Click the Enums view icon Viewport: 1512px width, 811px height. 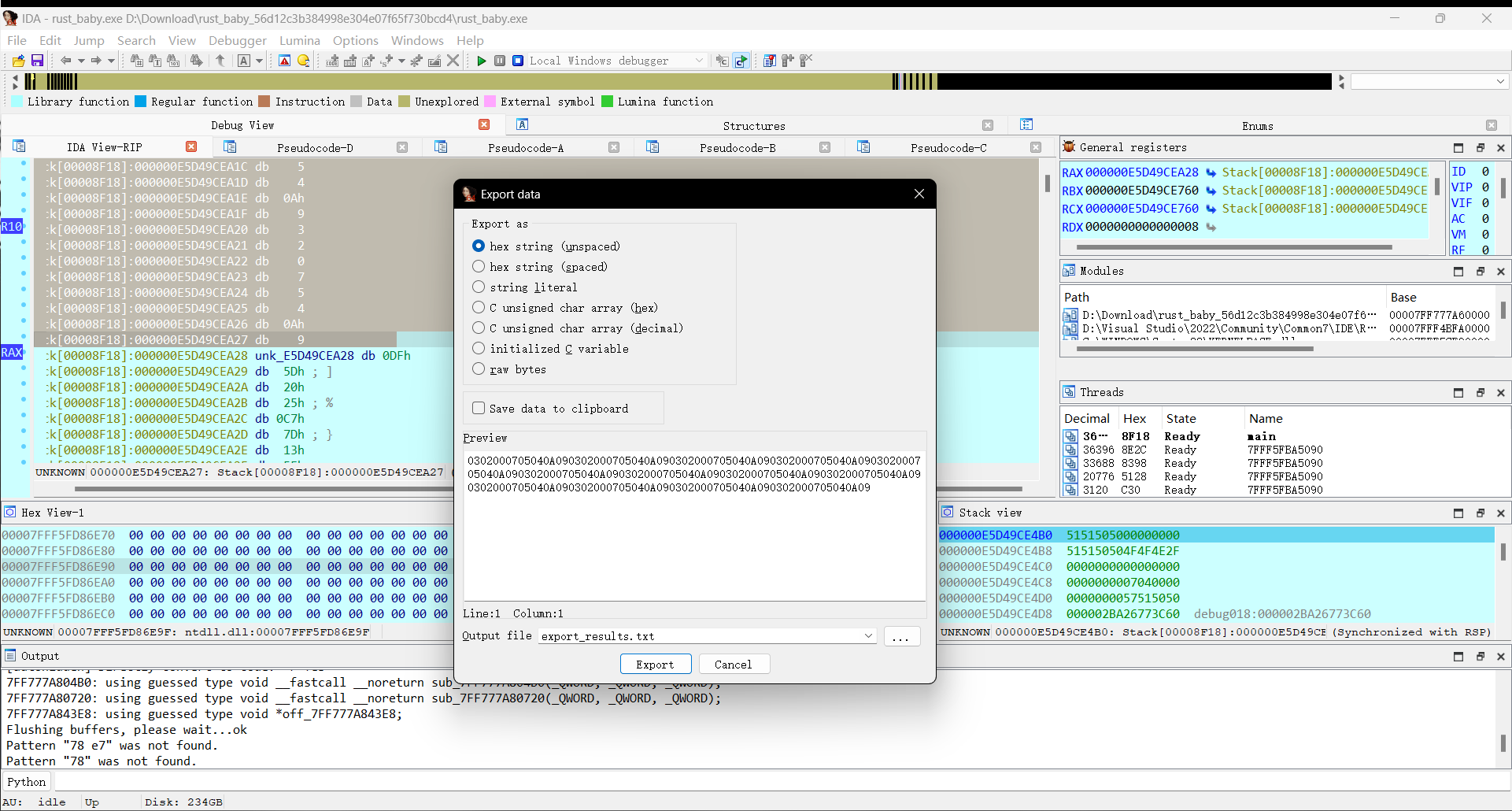[1026, 124]
